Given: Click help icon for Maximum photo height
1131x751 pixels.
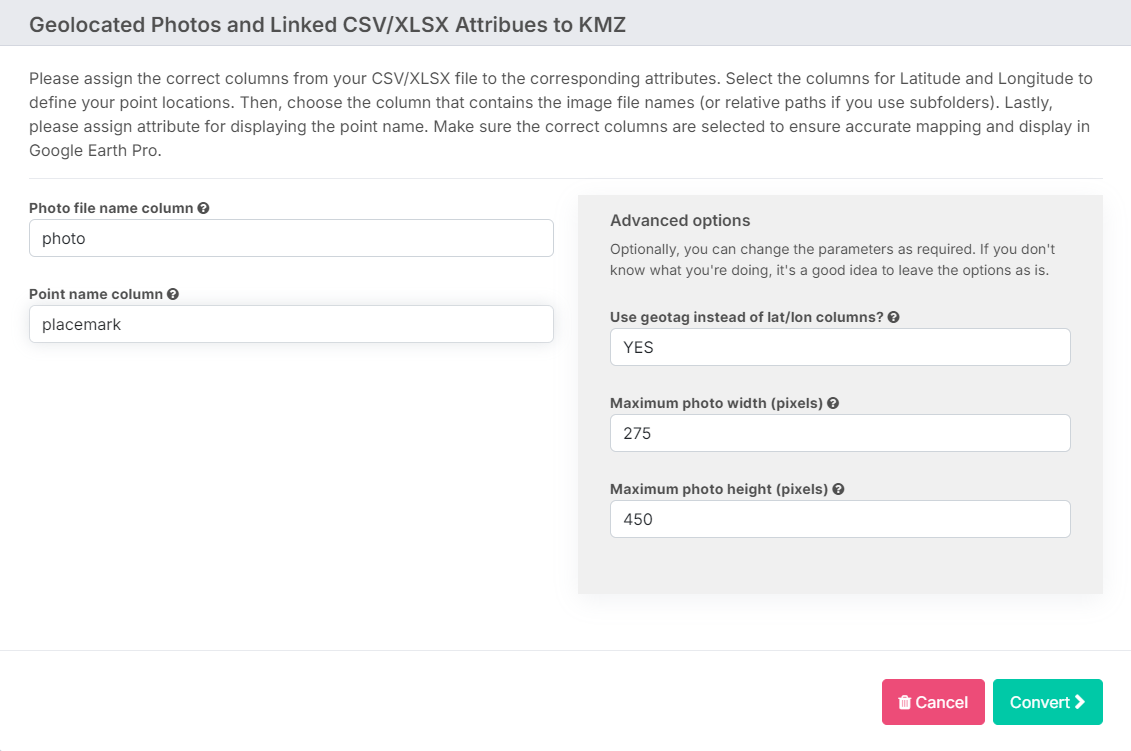Looking at the screenshot, I should click(x=837, y=489).
